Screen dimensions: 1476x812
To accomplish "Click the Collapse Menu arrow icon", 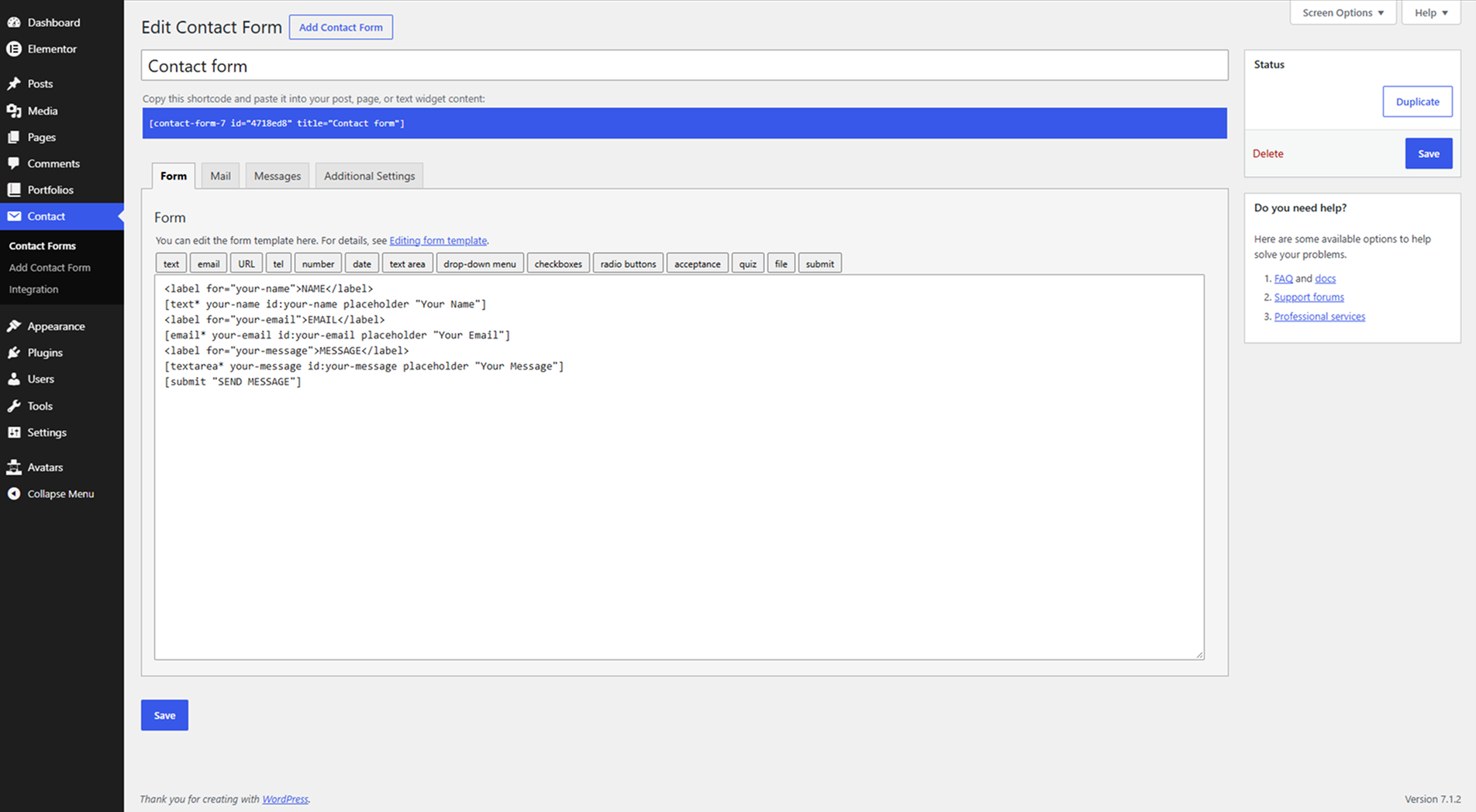I will click(x=14, y=494).
